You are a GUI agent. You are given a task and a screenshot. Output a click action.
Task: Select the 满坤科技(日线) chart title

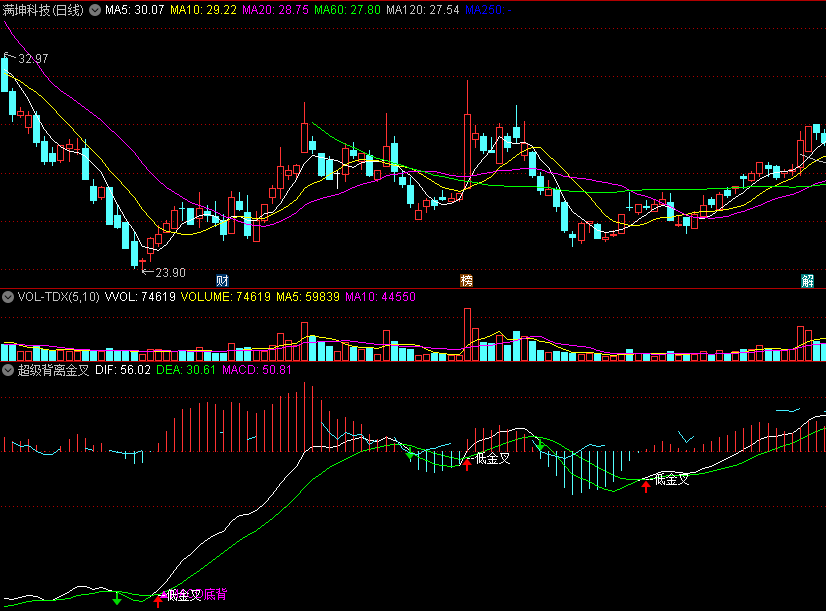pos(43,10)
